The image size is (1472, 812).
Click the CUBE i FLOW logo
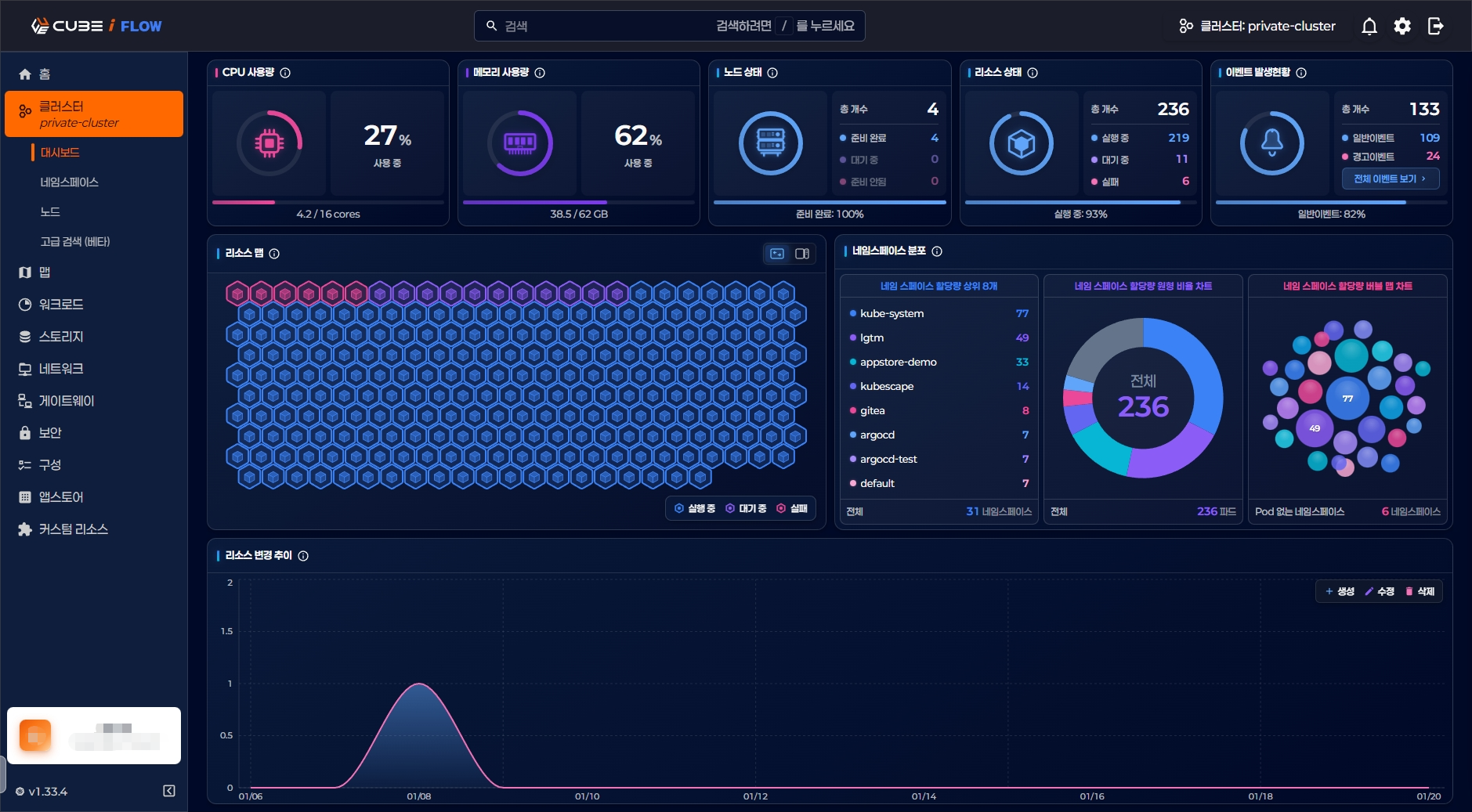point(96,26)
